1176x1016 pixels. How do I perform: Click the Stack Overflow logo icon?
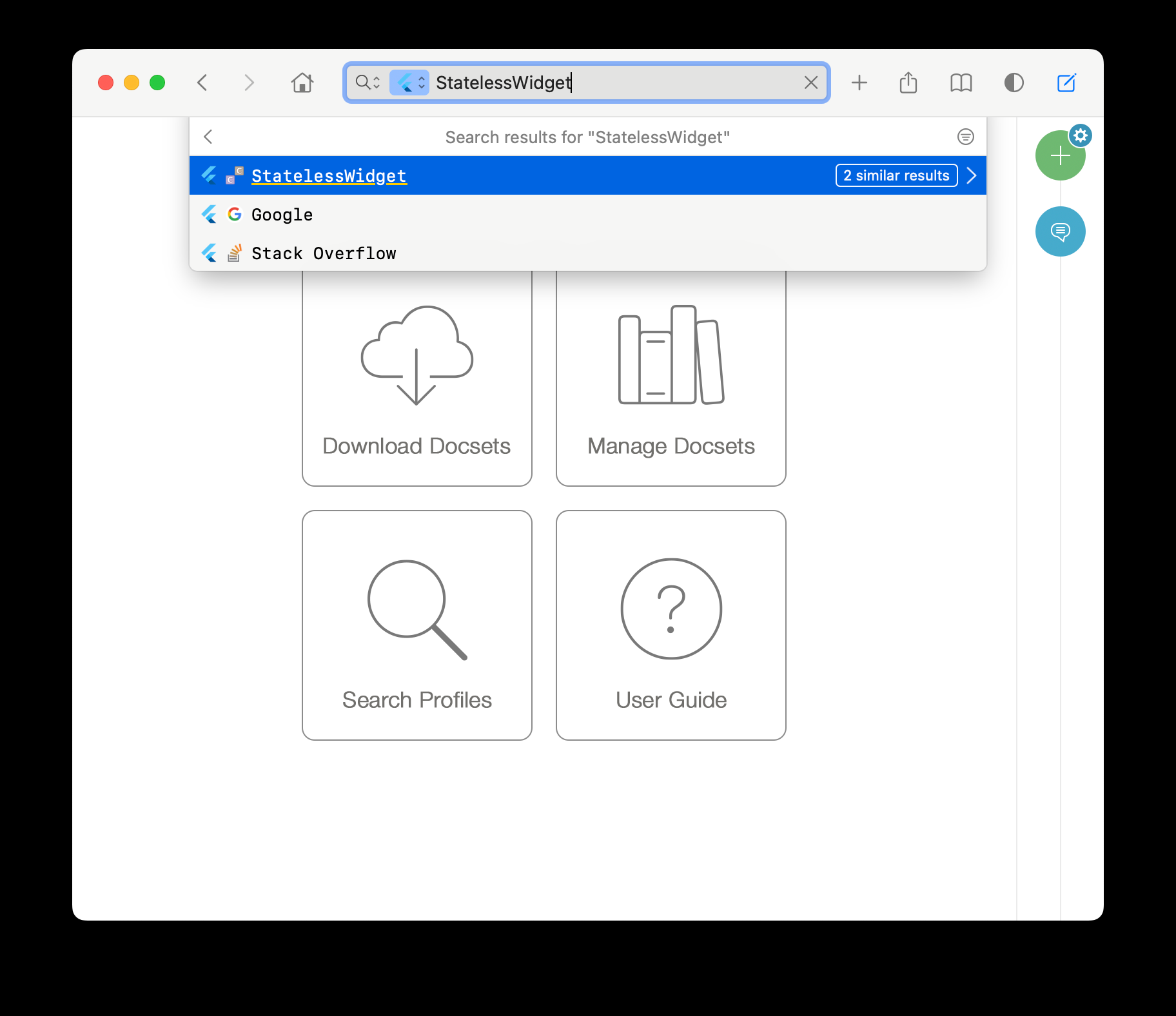tap(235, 253)
